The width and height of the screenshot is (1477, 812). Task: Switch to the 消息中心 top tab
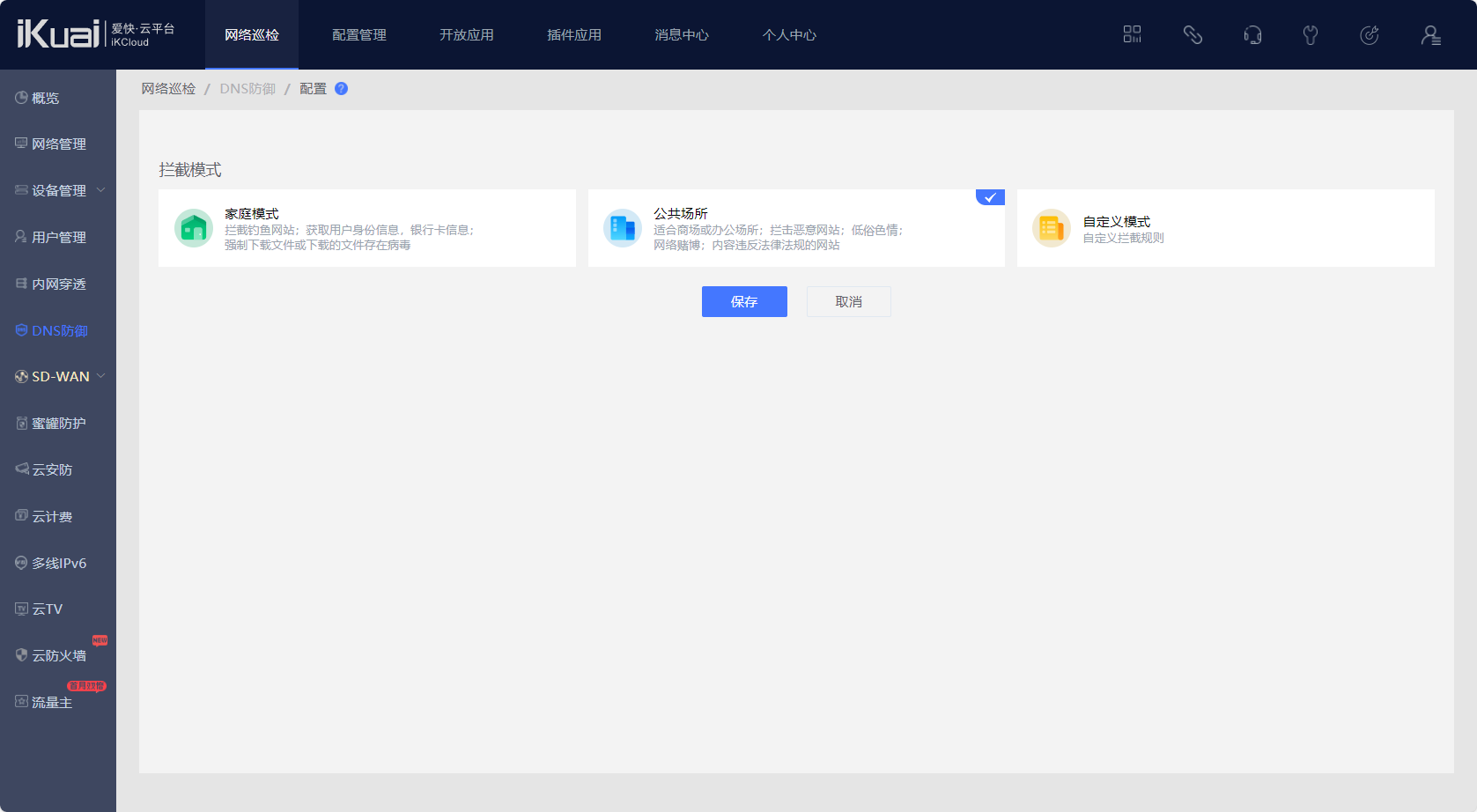(x=682, y=34)
